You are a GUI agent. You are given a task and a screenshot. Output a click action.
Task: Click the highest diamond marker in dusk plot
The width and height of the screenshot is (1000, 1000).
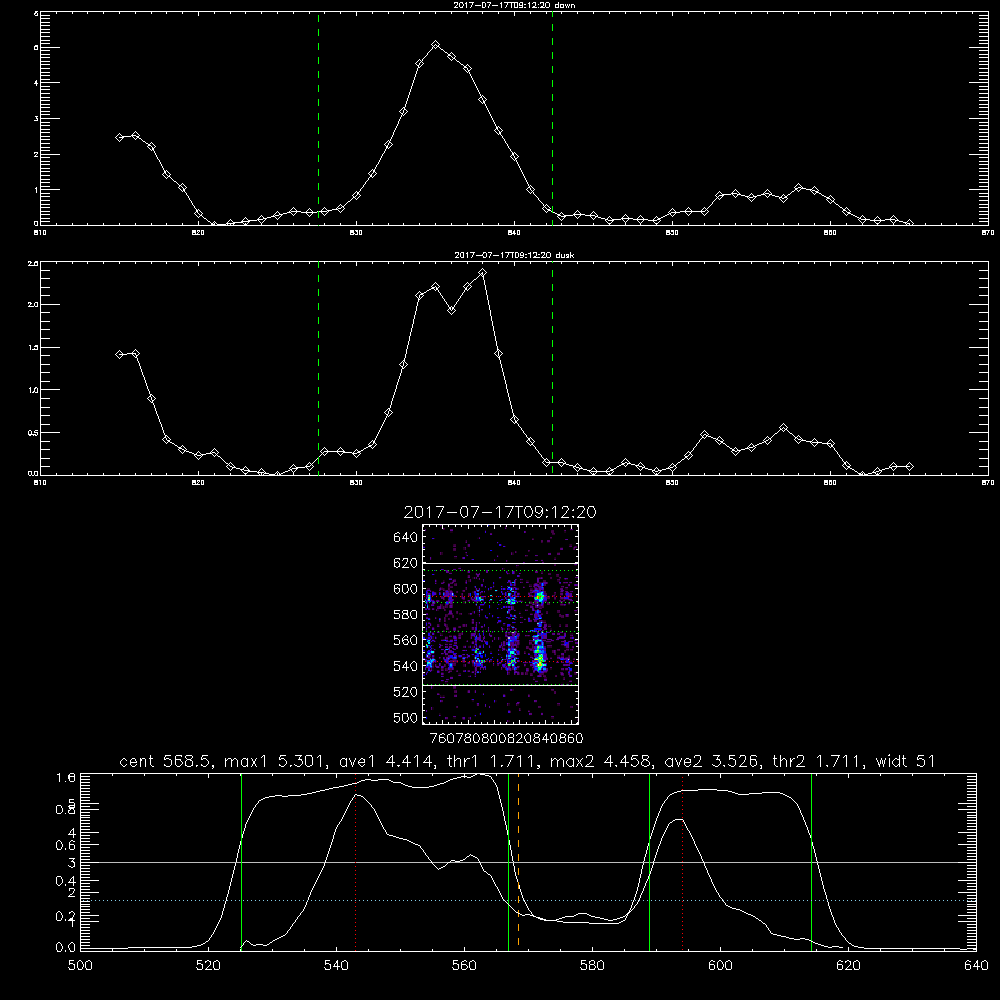[483, 272]
